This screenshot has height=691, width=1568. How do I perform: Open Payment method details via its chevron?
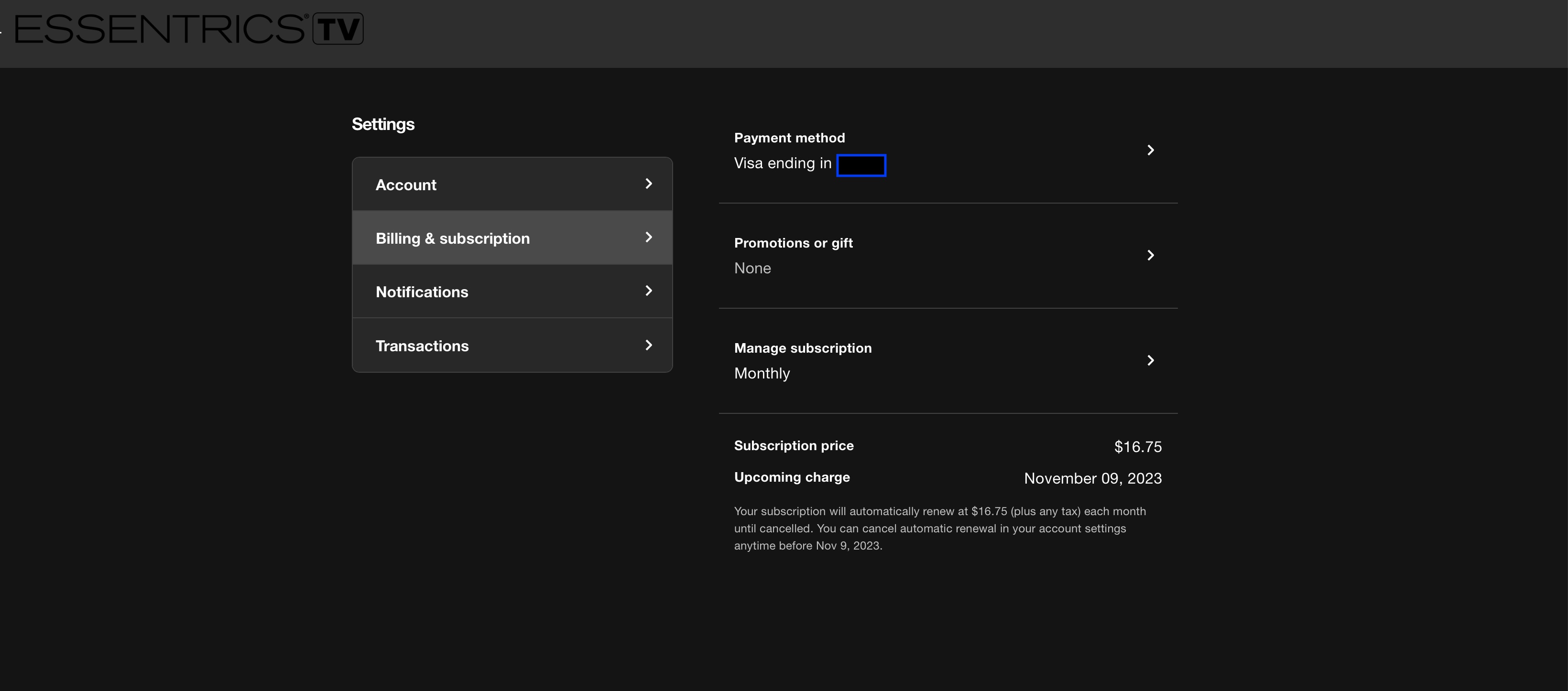(1150, 150)
